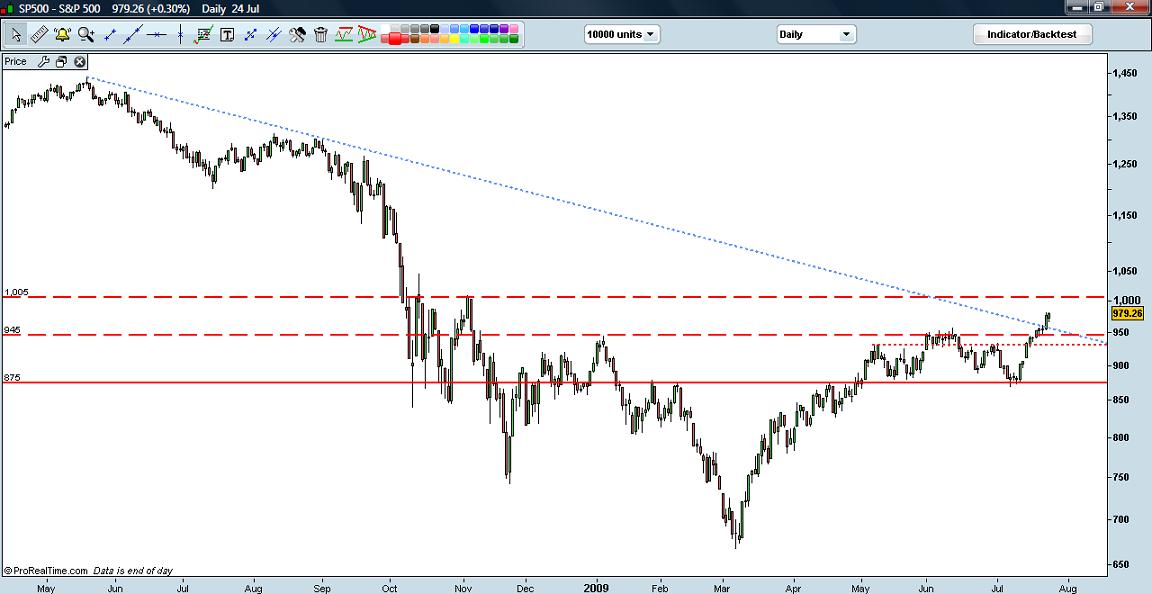
Task: Click the Price panel label
Action: click(15, 62)
